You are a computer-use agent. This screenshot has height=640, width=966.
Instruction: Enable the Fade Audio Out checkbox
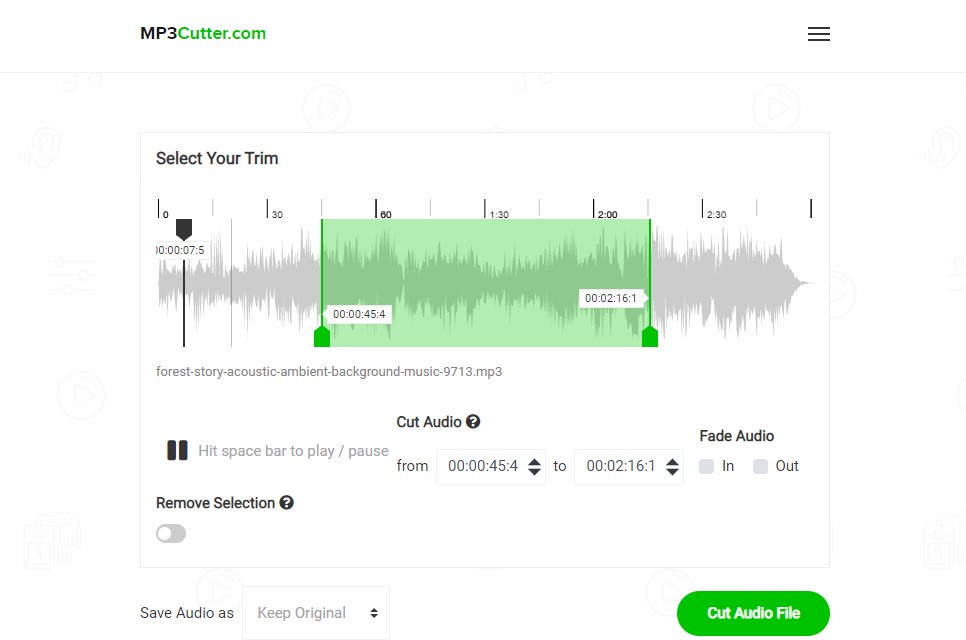(760, 466)
